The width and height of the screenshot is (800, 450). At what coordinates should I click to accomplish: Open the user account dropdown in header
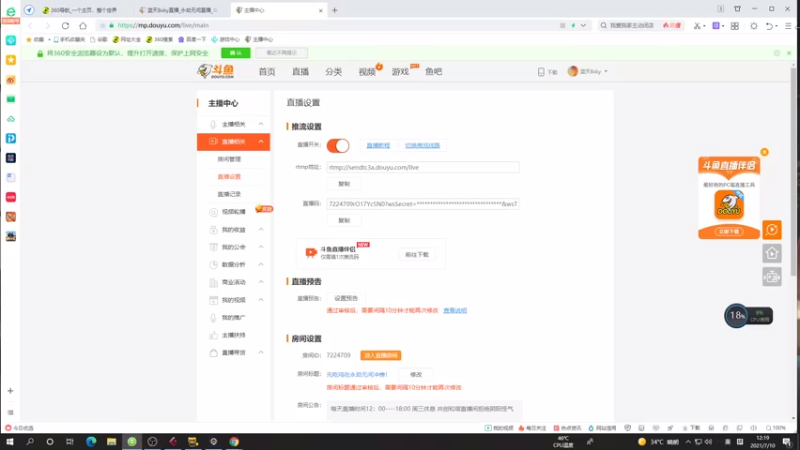coord(588,71)
